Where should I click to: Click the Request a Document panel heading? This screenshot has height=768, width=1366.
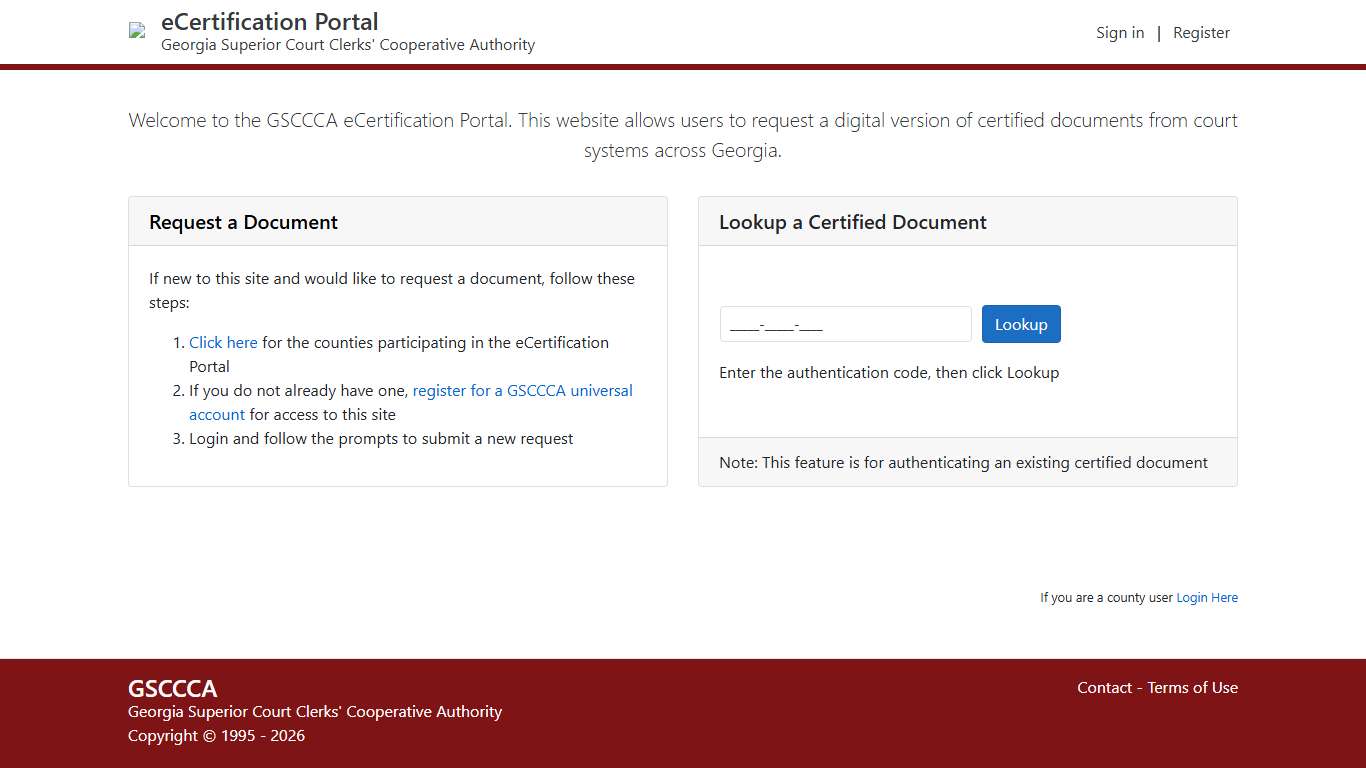242,222
